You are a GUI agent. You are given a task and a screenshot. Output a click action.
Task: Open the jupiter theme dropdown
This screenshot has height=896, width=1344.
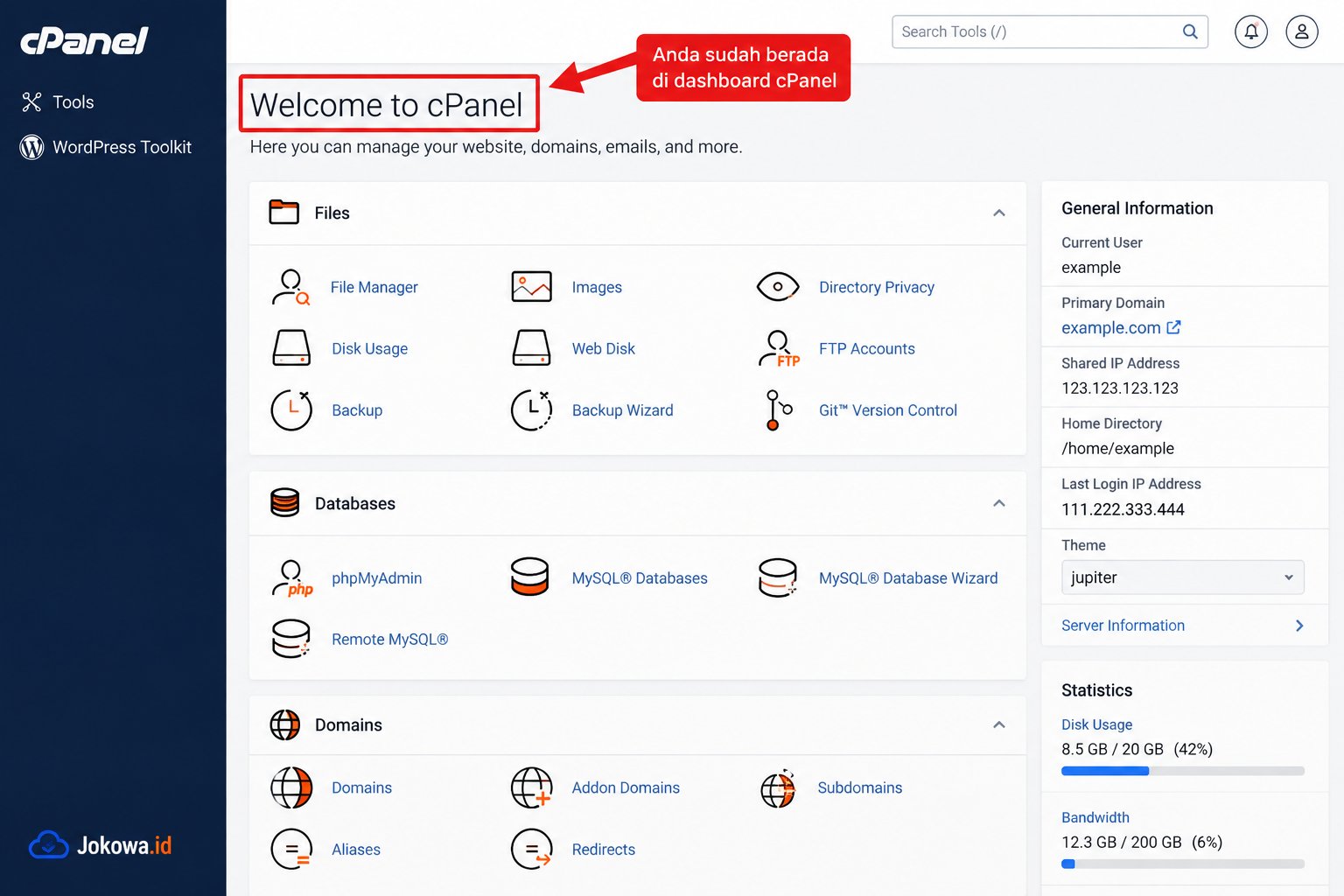coord(1183,577)
